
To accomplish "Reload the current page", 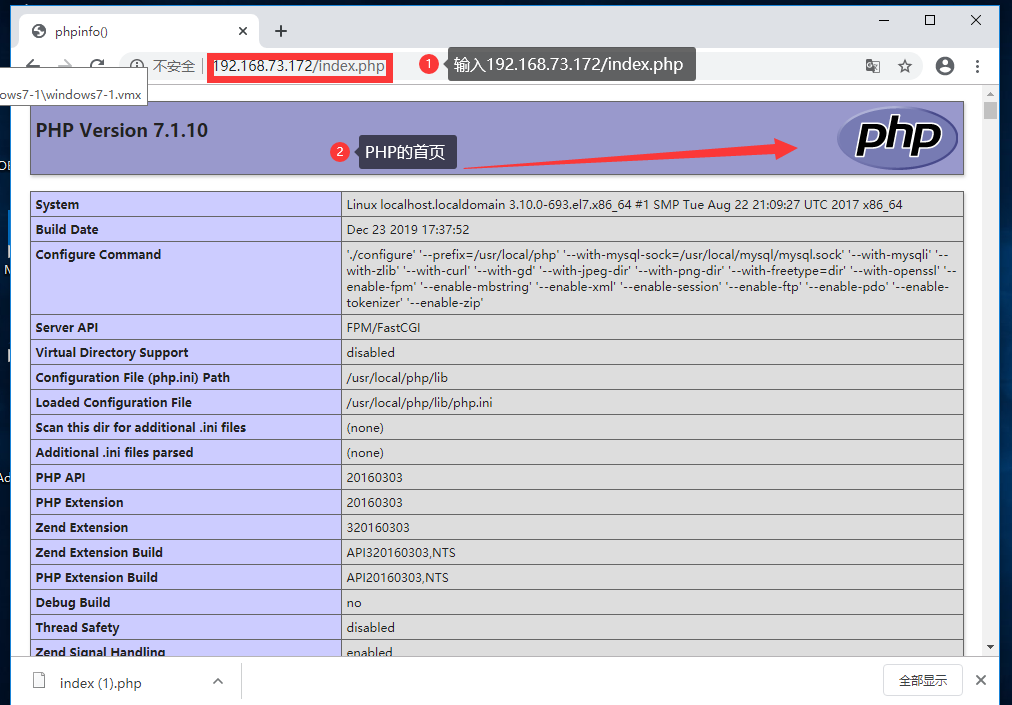I will click(97, 65).
